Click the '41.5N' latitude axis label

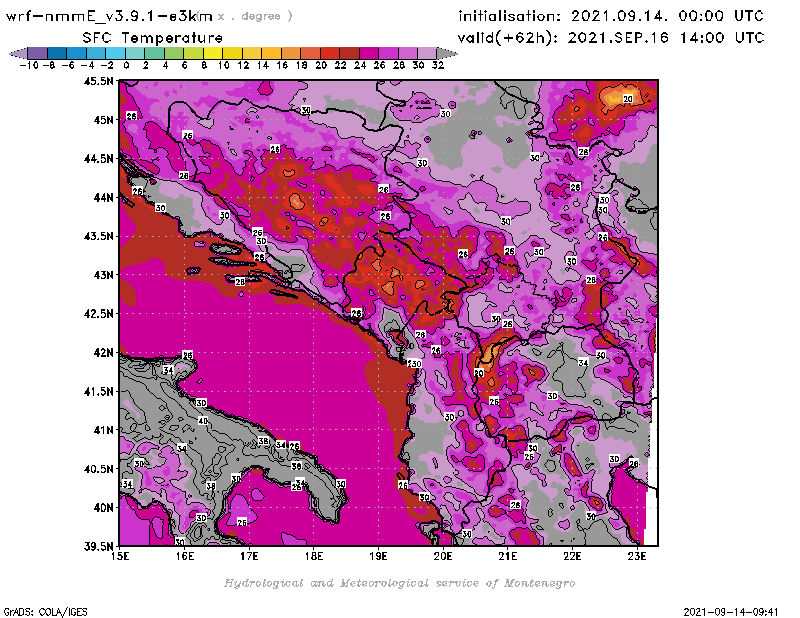98,391
